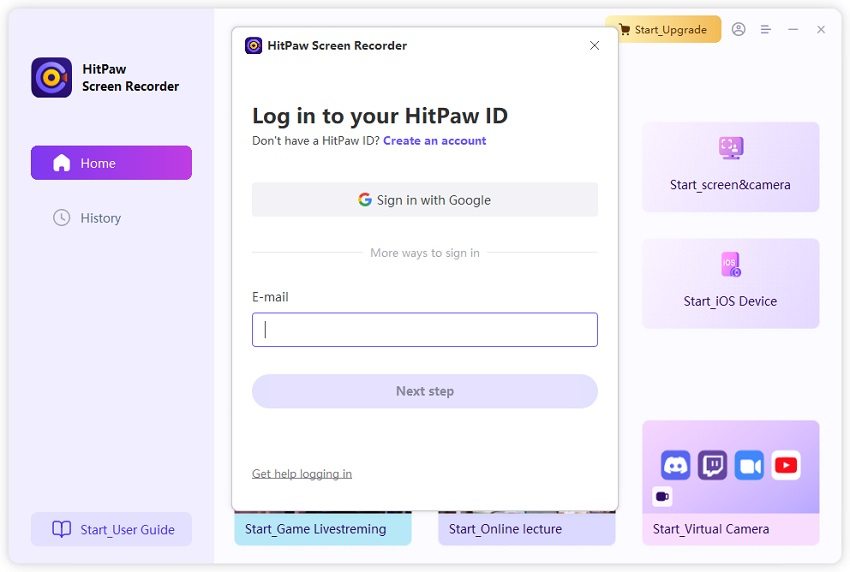Screen dimensions: 850x572
Task: Close the main HitPaw window
Action: click(821, 29)
